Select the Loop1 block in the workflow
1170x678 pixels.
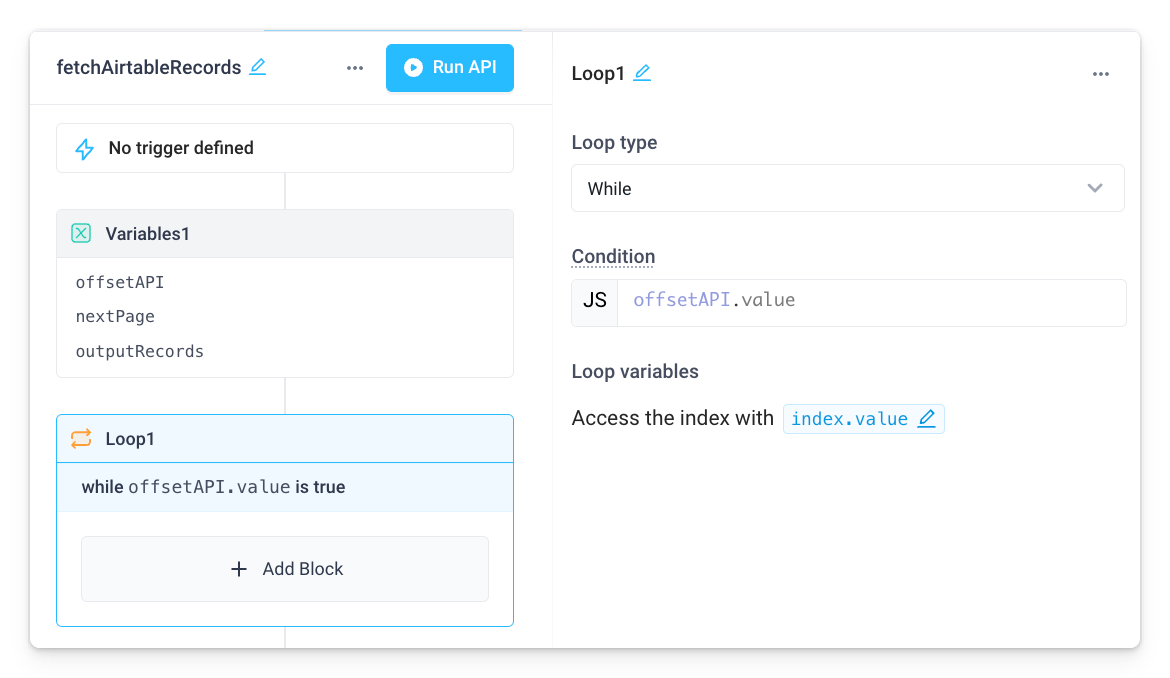point(285,438)
